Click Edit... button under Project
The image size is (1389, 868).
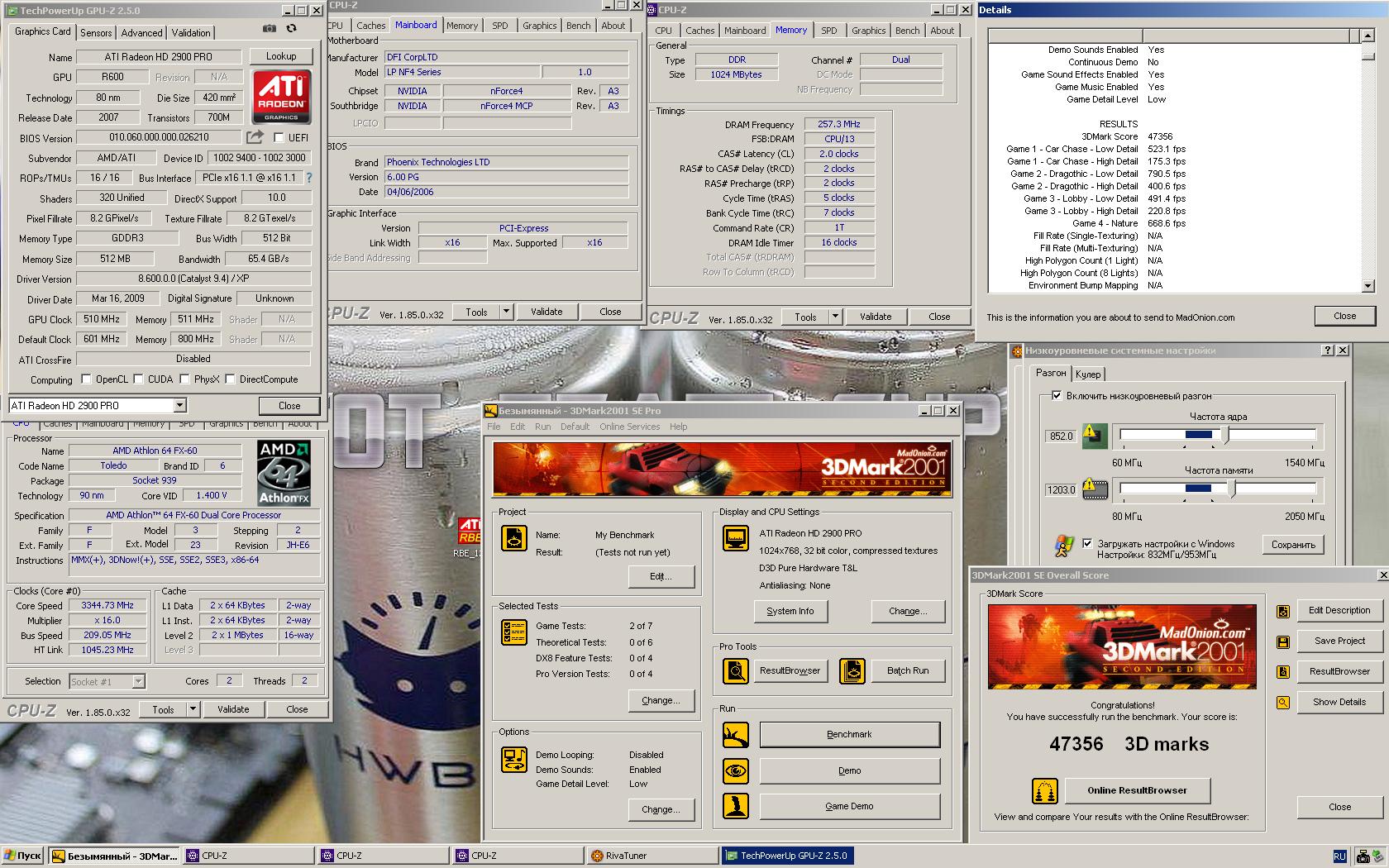661,576
